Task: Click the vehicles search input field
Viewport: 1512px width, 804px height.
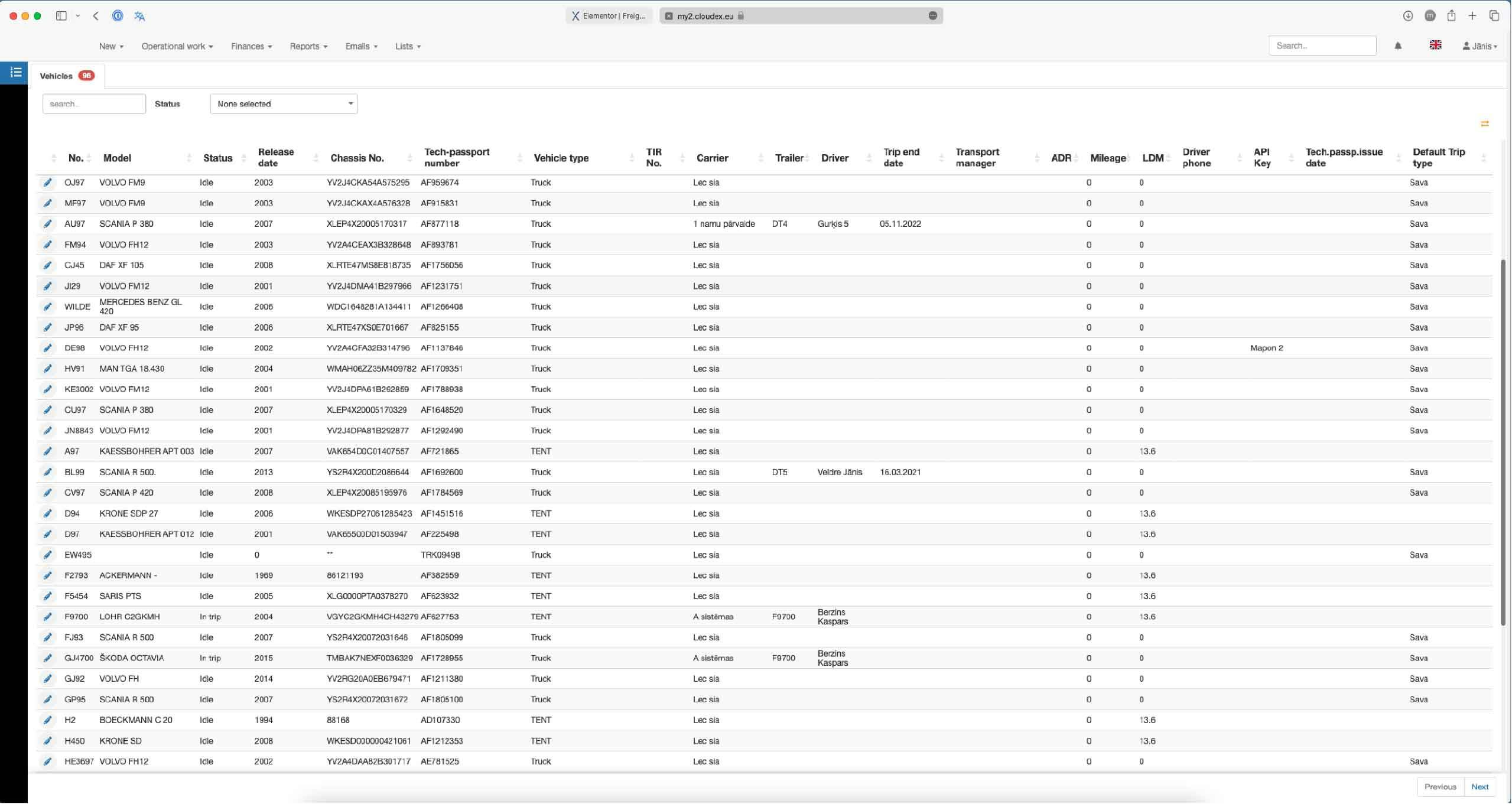Action: (94, 104)
